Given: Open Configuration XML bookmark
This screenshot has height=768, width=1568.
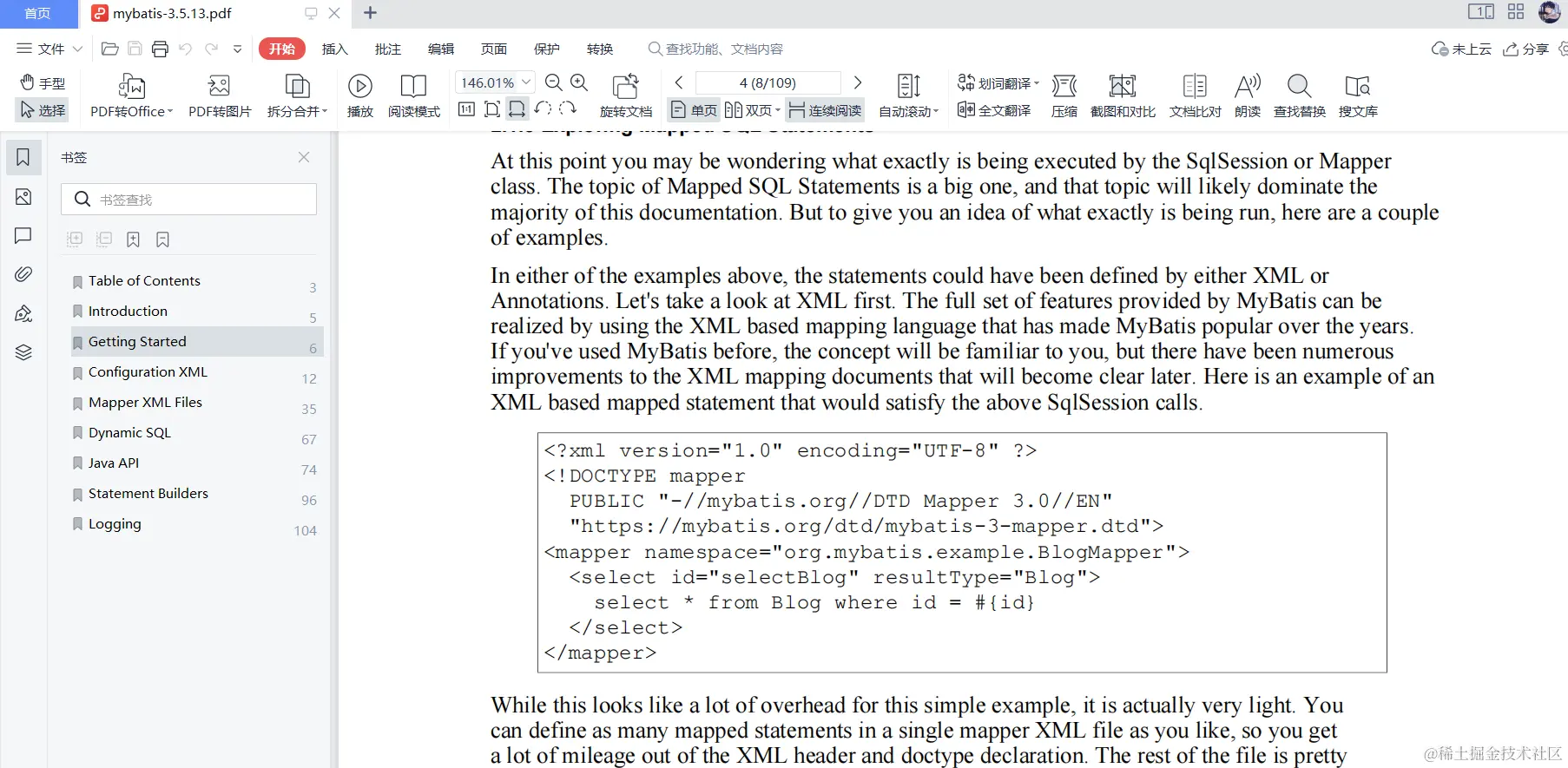Looking at the screenshot, I should (197, 372).
